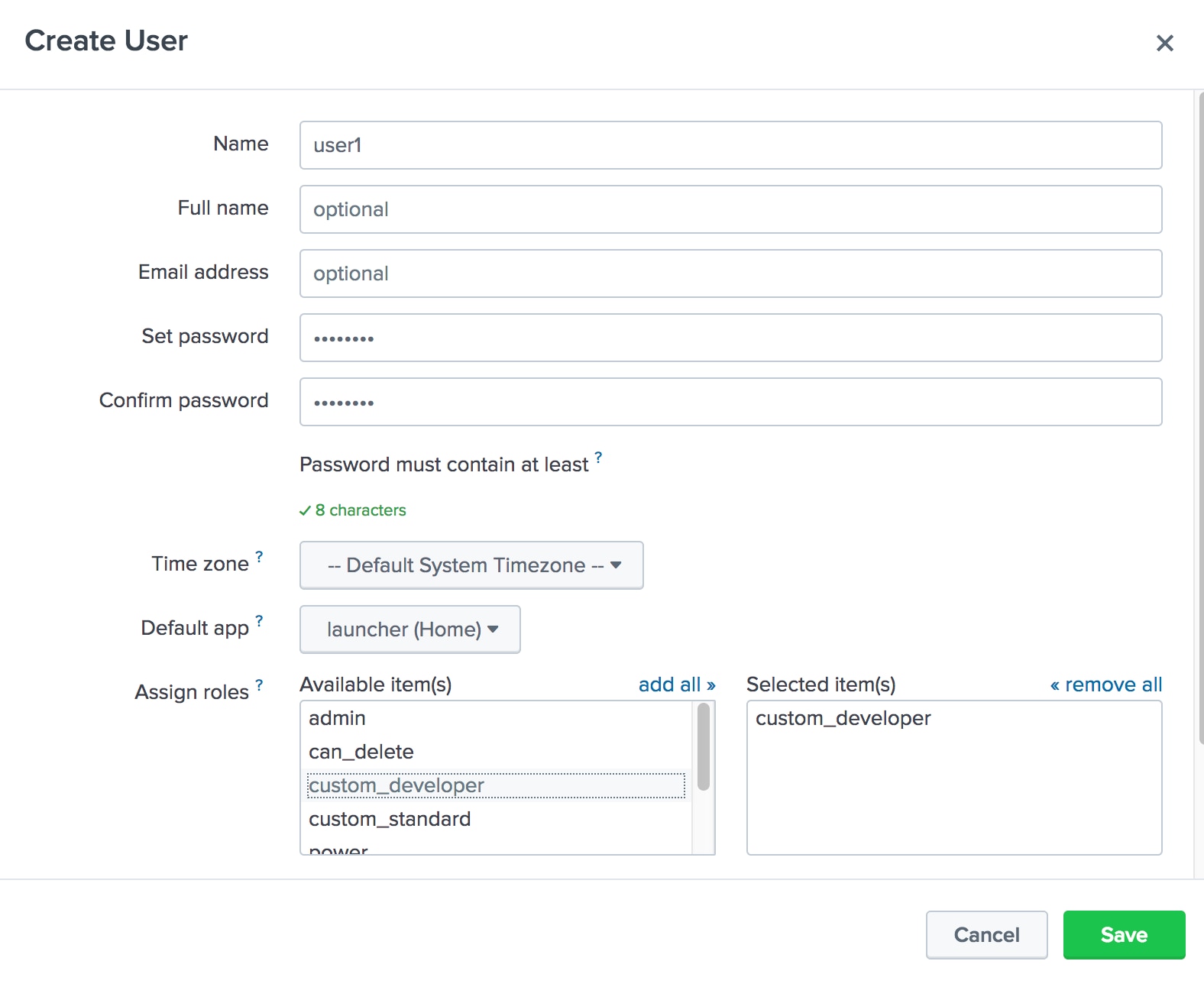
Task: Click the dialog's vertical scrollbar
Action: pos(1201,418)
